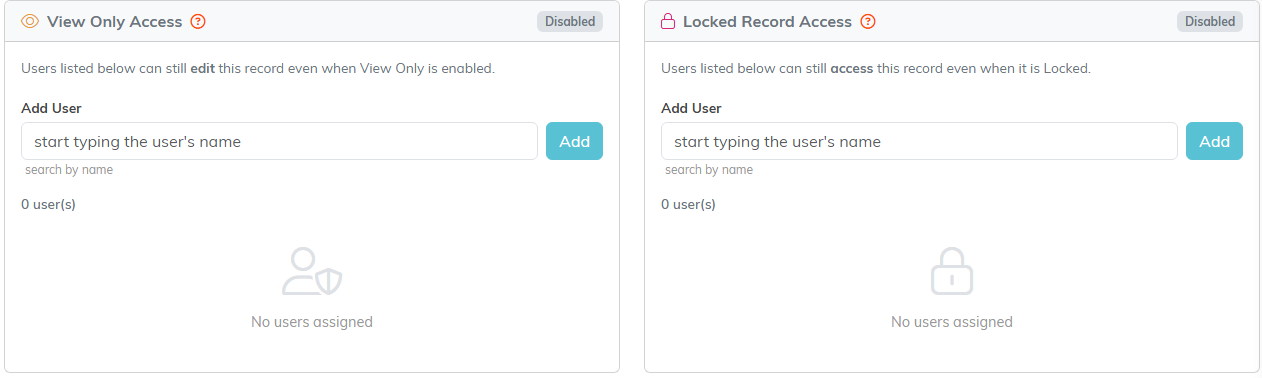Open help icon next to View Only Access
1262x378 pixels.
(x=198, y=21)
